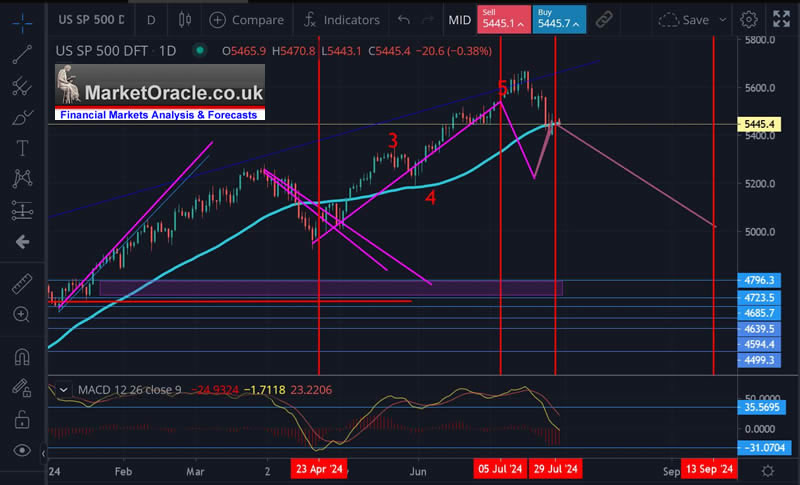Open chart settings gear in top toolbar
The height and width of the screenshot is (485, 800).
tap(748, 20)
